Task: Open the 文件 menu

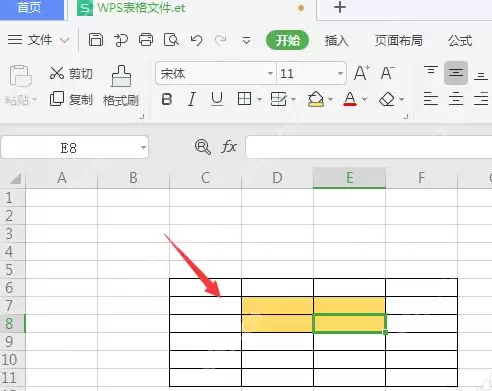Action: (40, 40)
